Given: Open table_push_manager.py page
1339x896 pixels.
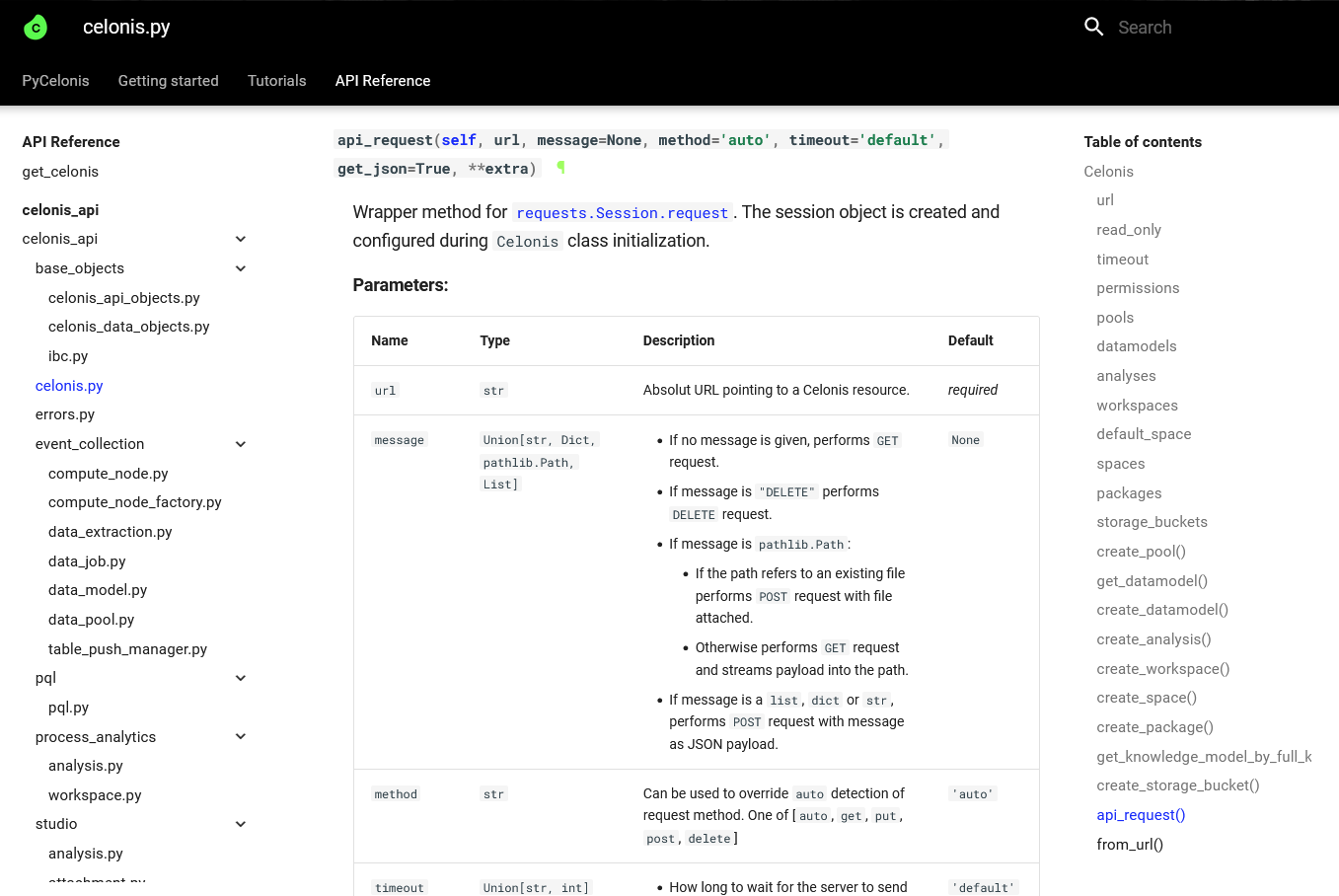Looking at the screenshot, I should click(x=128, y=649).
